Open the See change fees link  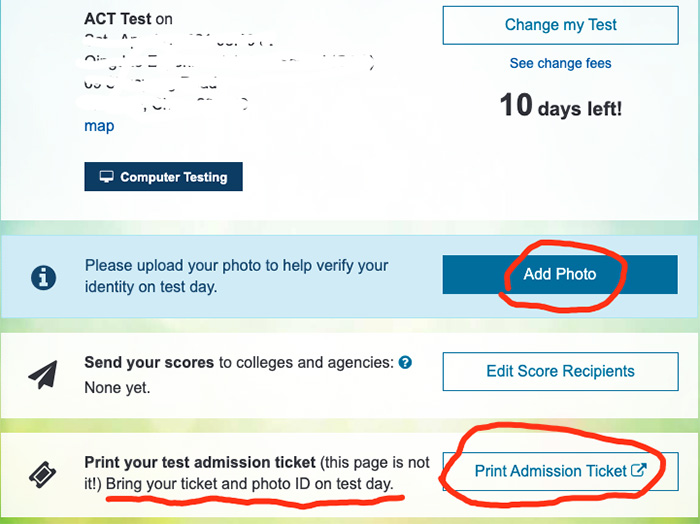(x=560, y=63)
